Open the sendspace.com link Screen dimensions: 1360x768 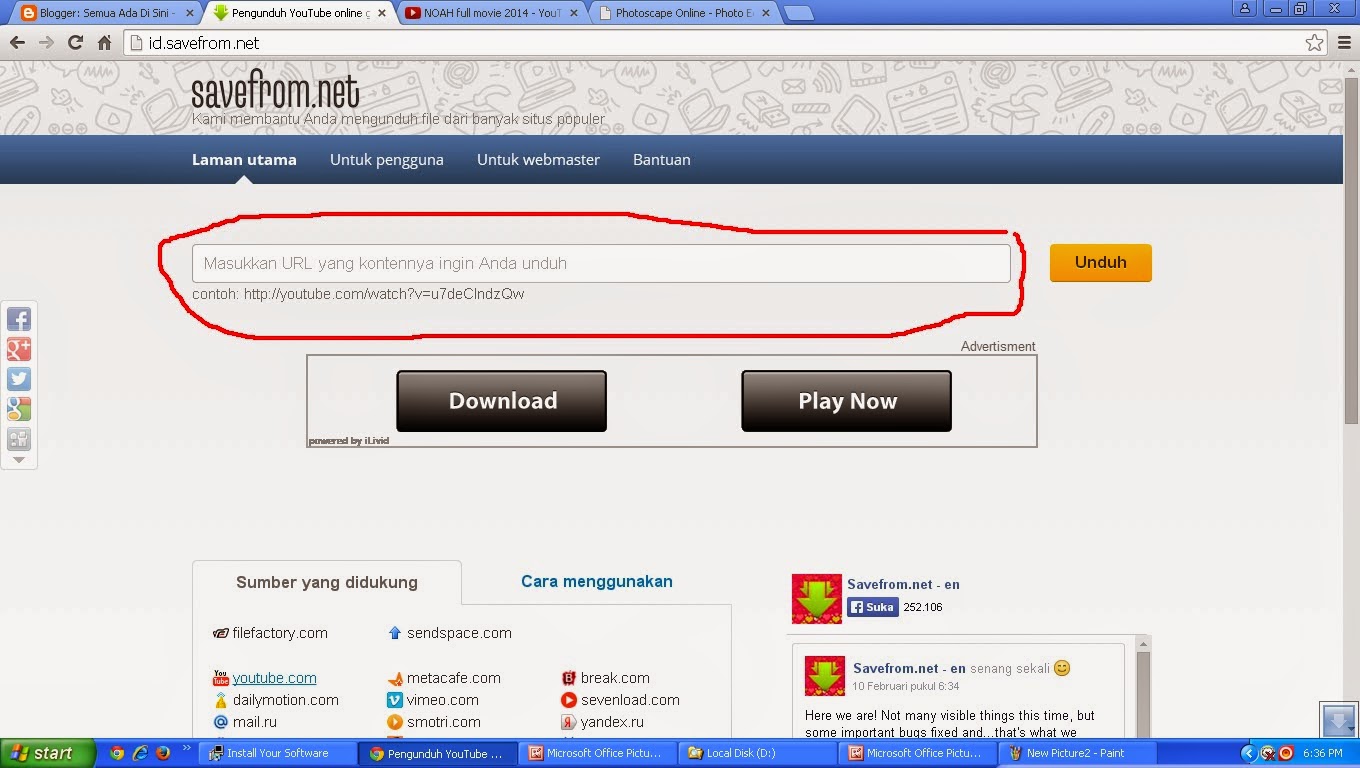459,633
